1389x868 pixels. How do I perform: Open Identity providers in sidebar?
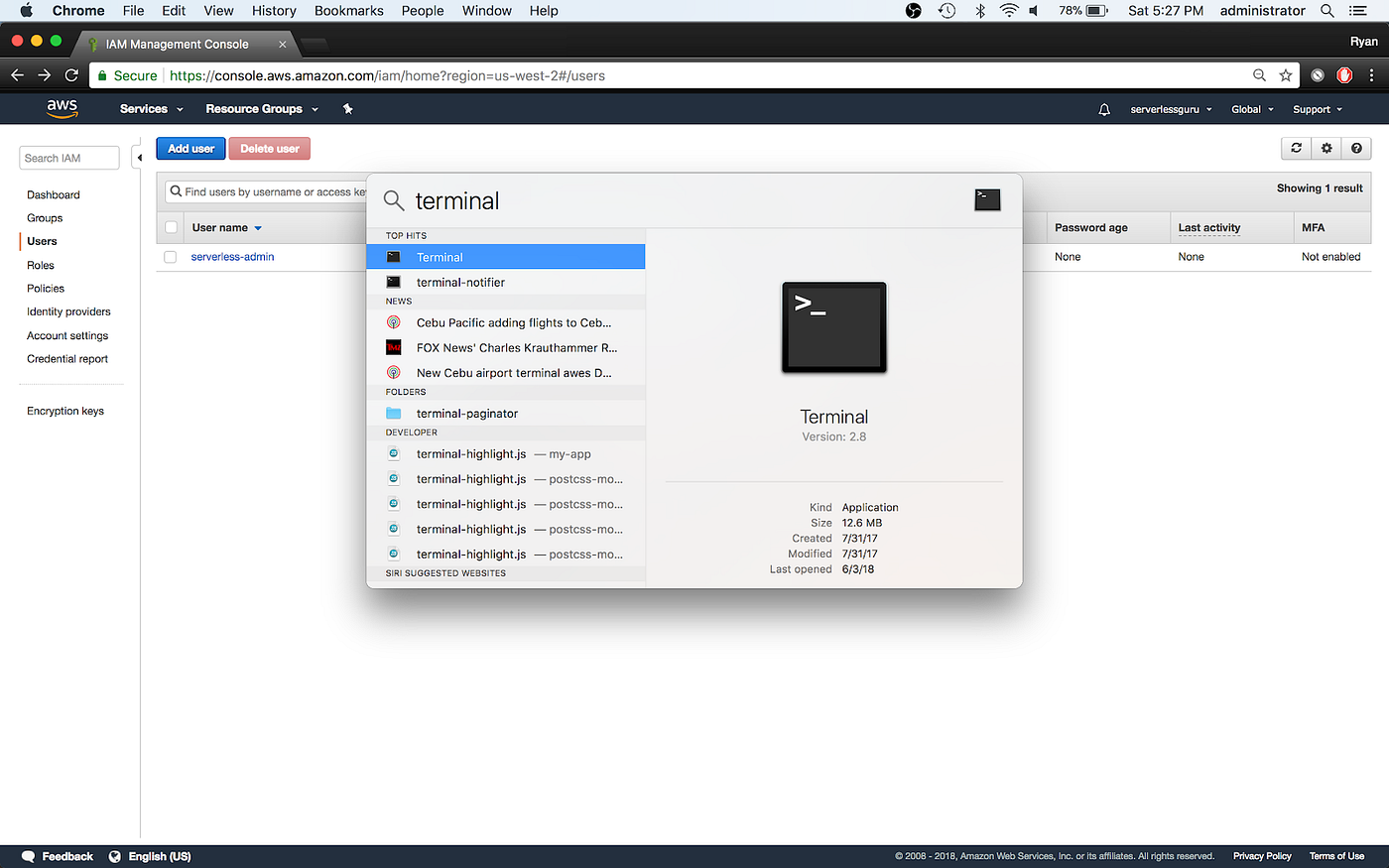(x=68, y=311)
